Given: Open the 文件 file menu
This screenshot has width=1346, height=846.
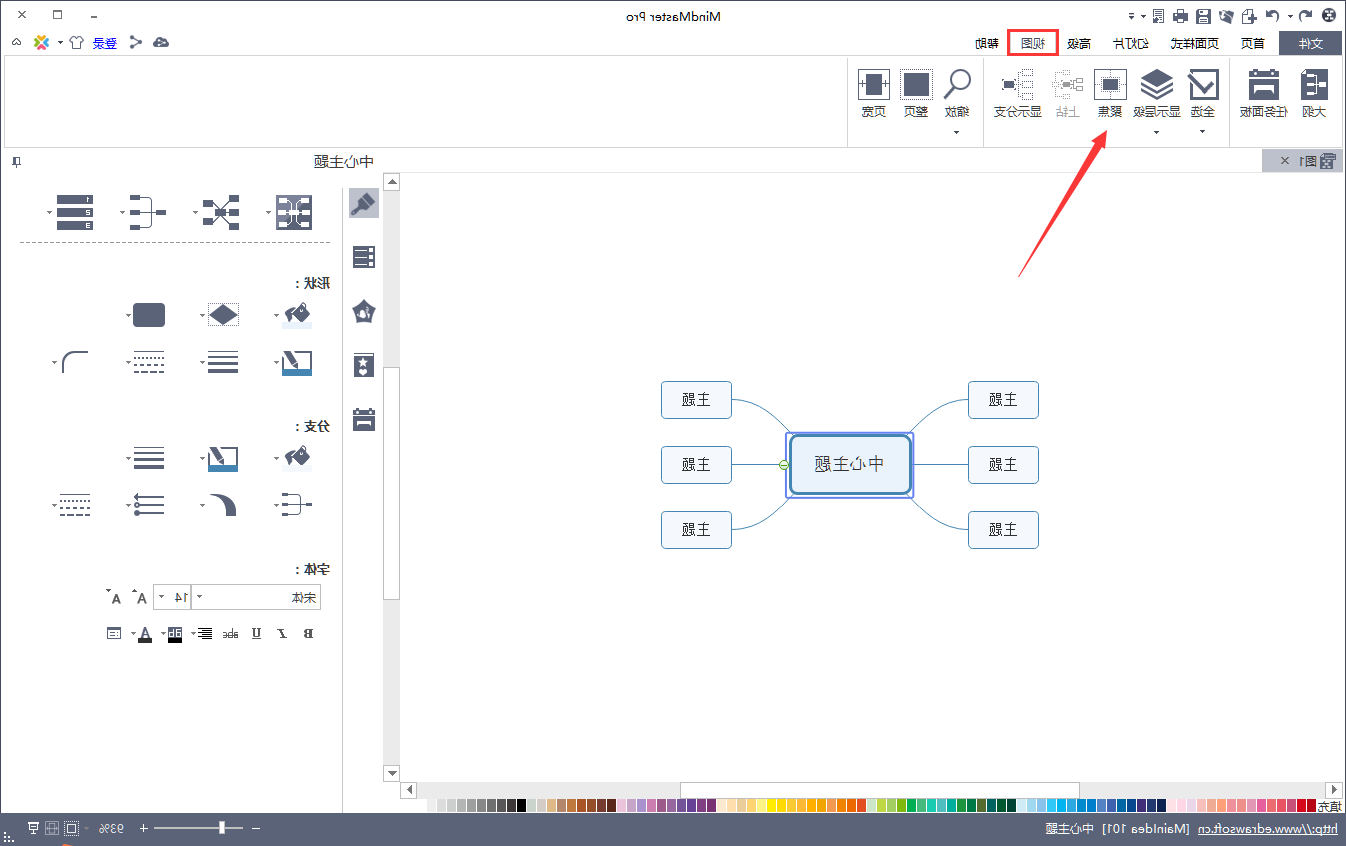Looking at the screenshot, I should click(x=1310, y=43).
